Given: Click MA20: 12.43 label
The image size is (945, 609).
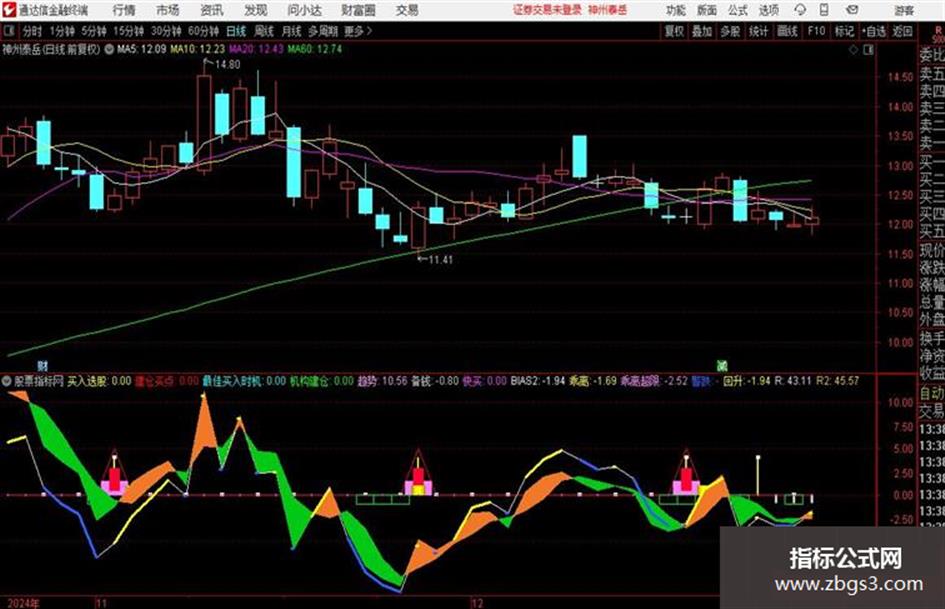Looking at the screenshot, I should 256,49.
